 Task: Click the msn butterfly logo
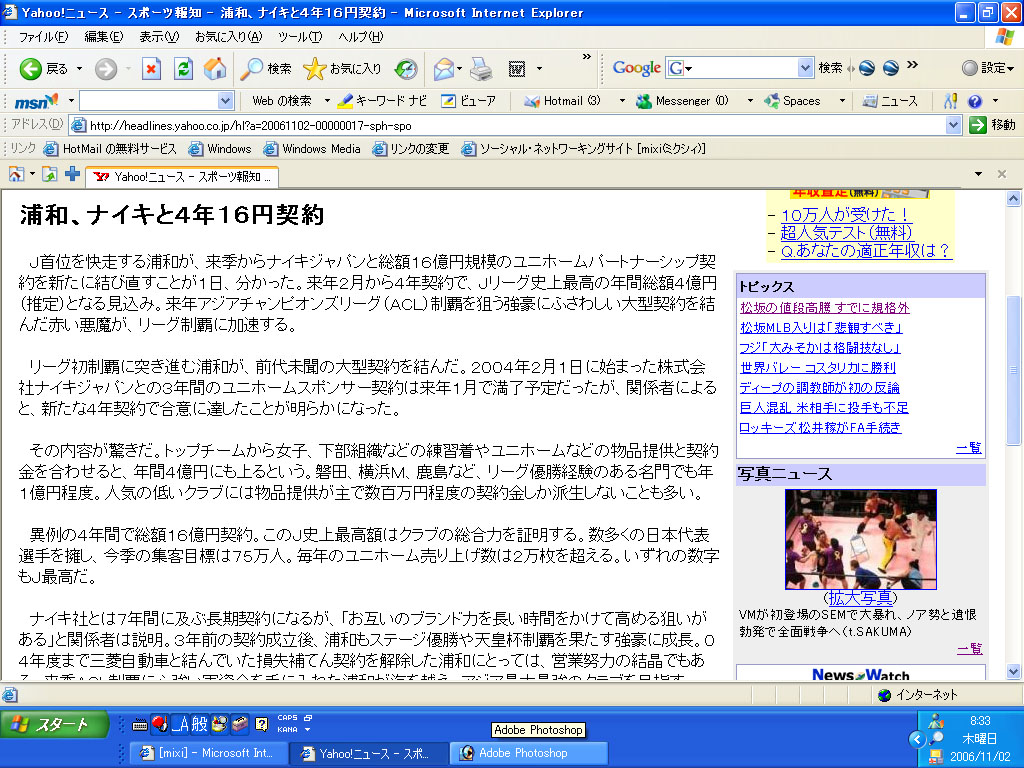(x=36, y=101)
